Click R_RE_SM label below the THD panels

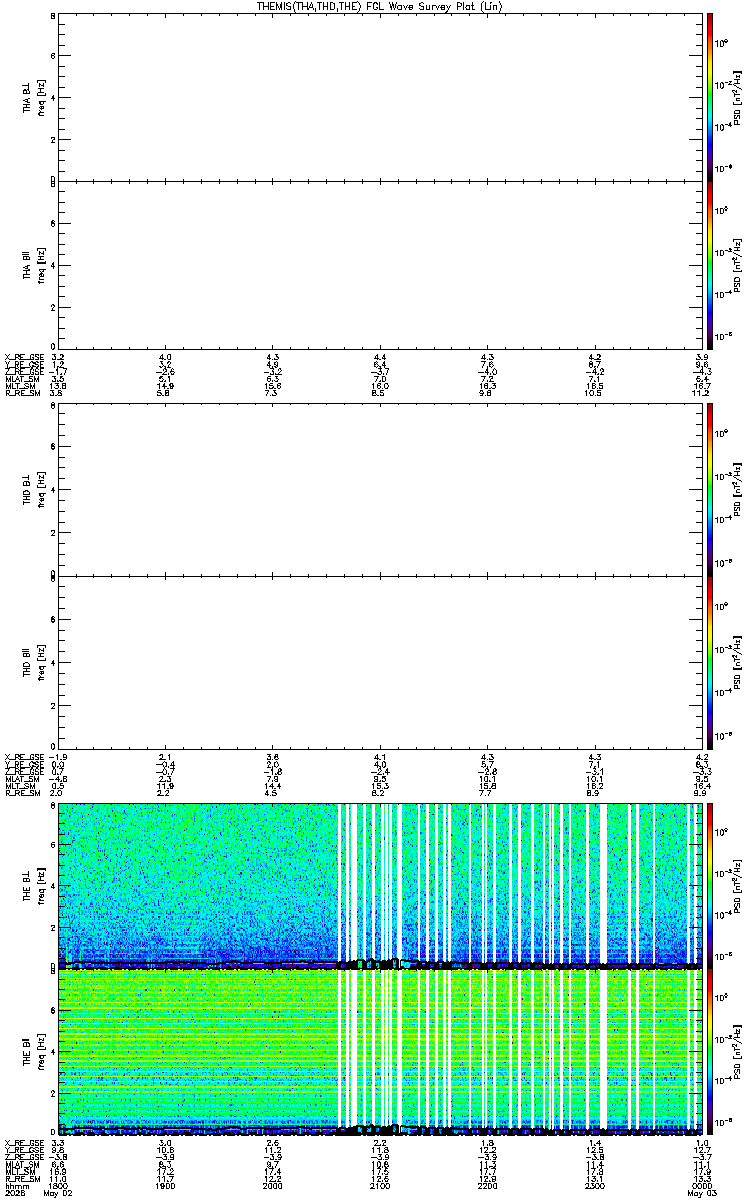pos(21,793)
